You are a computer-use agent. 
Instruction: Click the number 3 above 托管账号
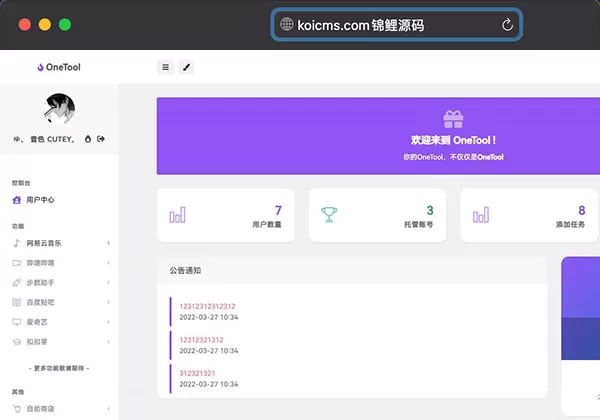[430, 210]
